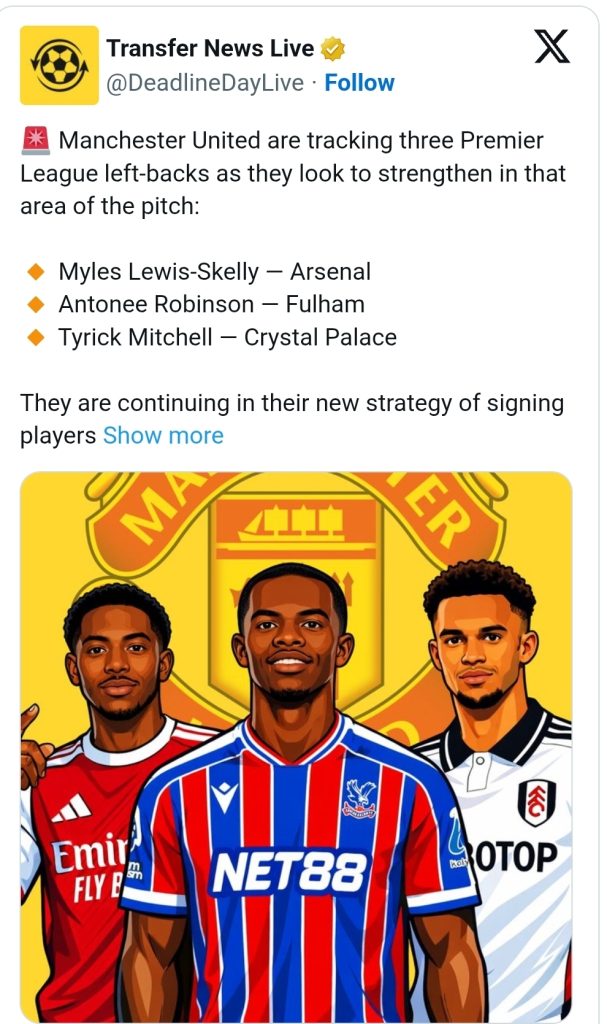Click the Macron logo on the striped jersey

(x=226, y=798)
